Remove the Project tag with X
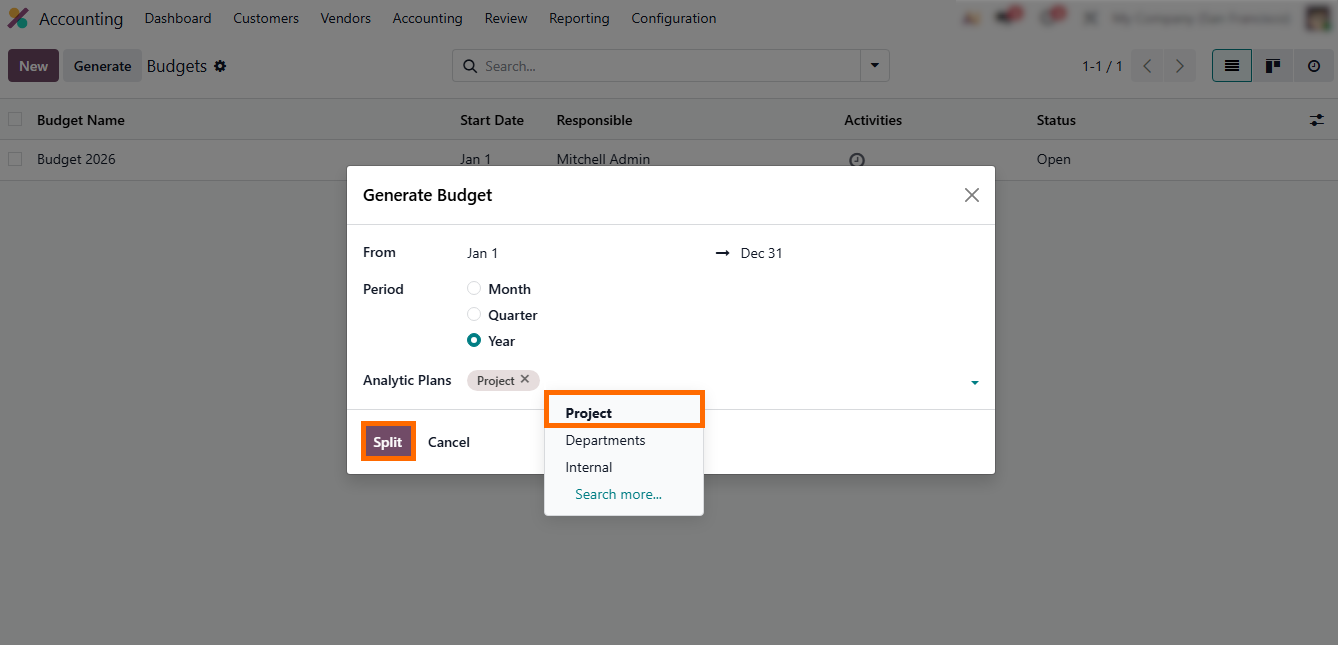The width and height of the screenshot is (1338, 645). coord(525,380)
